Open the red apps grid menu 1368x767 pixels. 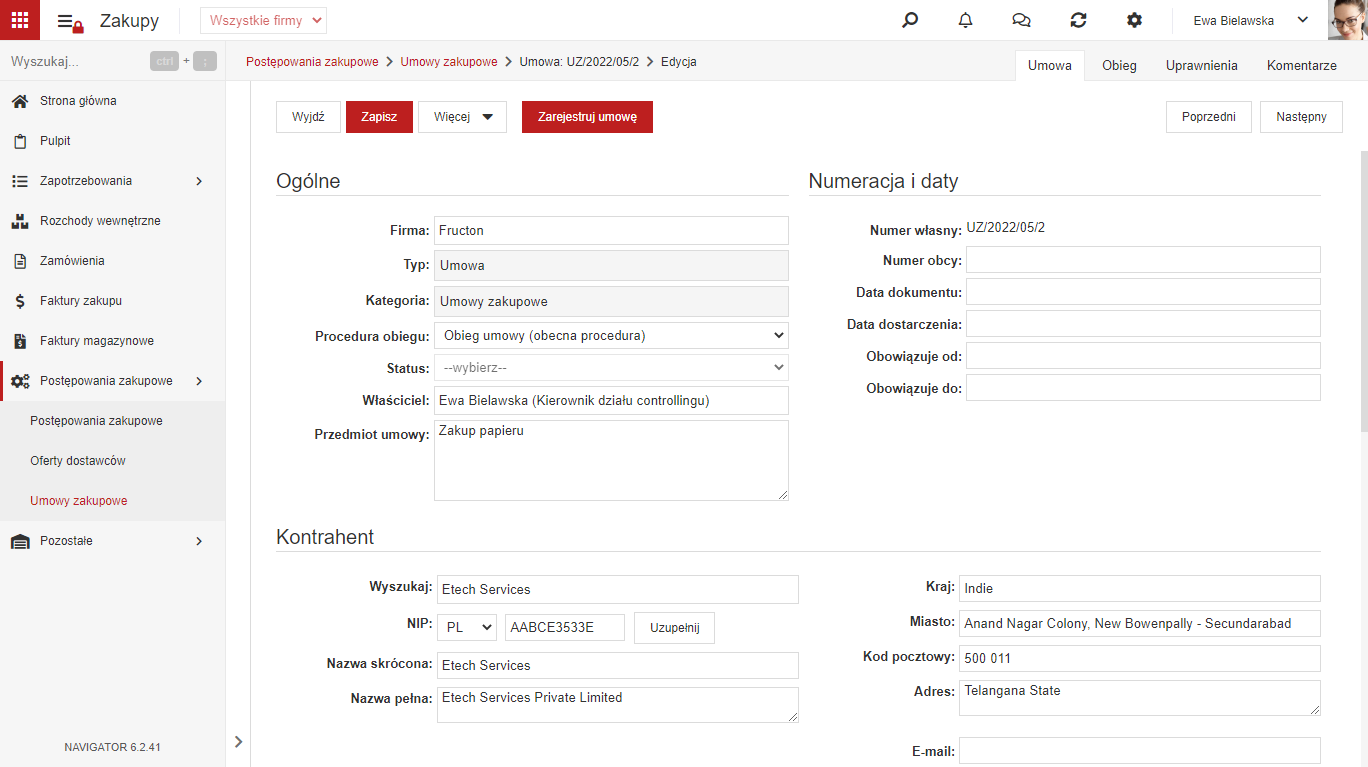[20, 20]
